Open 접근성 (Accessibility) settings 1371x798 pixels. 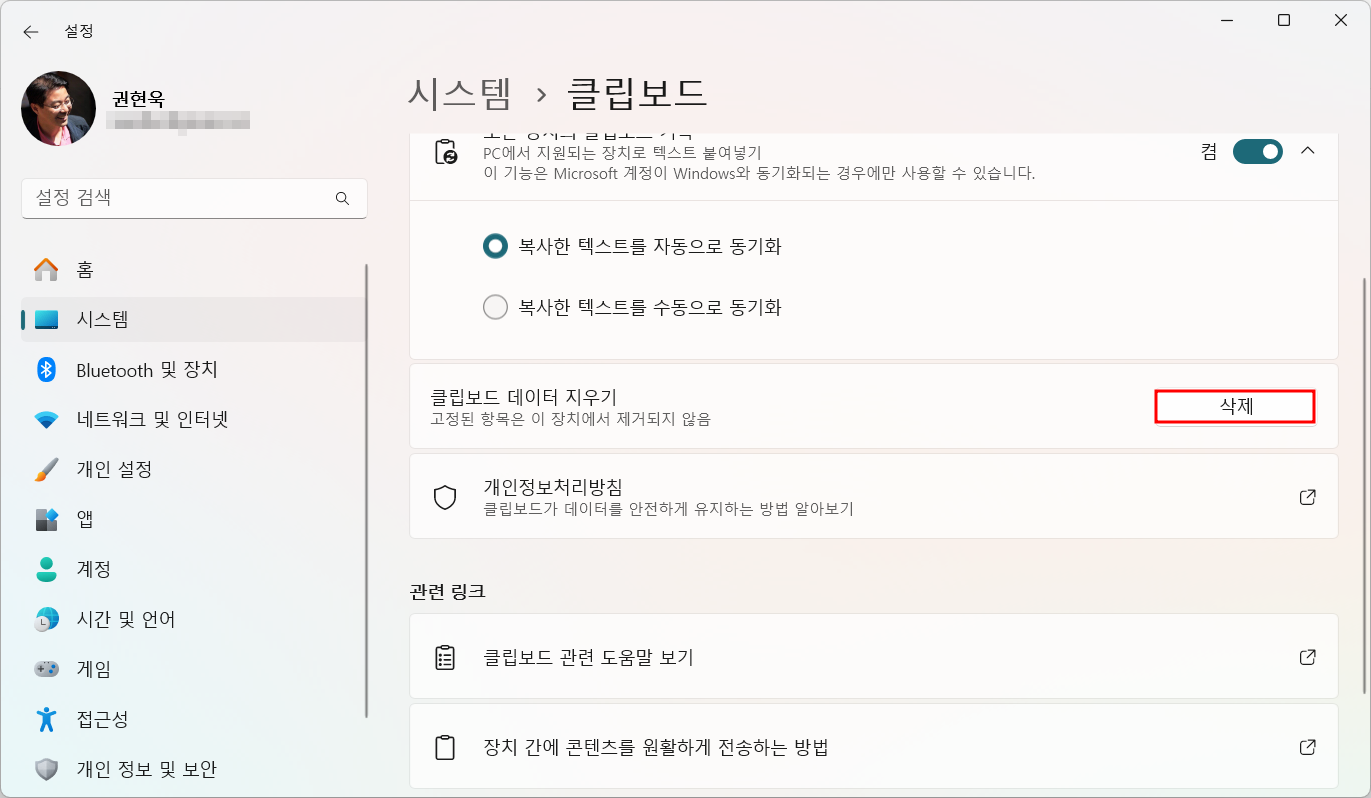click(101, 719)
